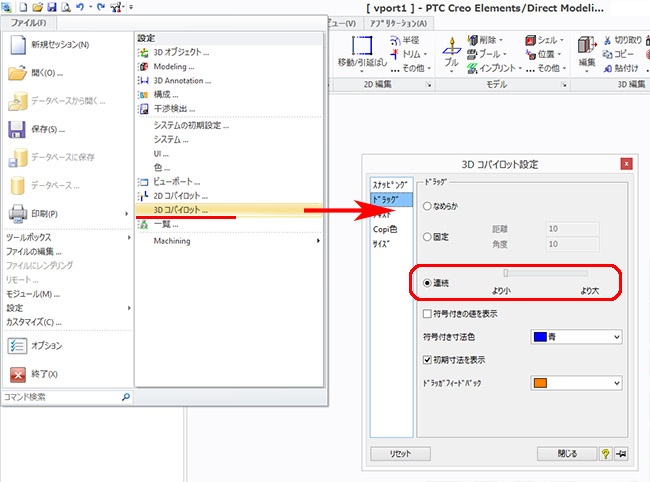Click the 新規セッション (New Session) icon
This screenshot has height=482, width=650.
point(16,45)
